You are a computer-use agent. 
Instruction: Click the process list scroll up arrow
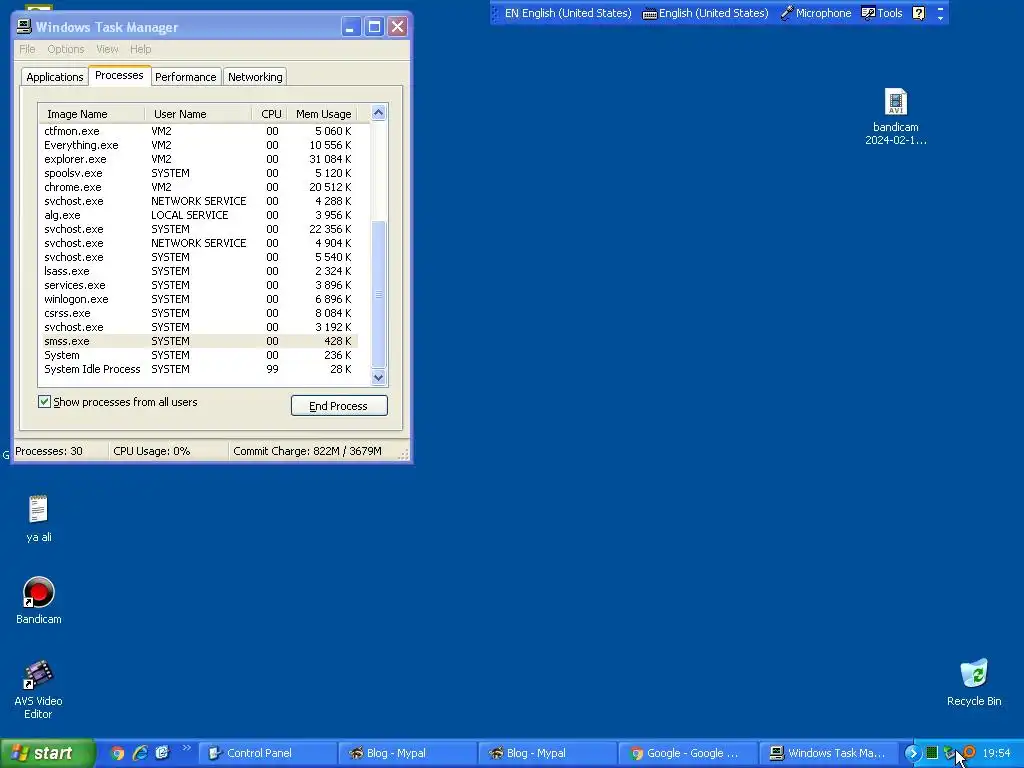[x=378, y=113]
